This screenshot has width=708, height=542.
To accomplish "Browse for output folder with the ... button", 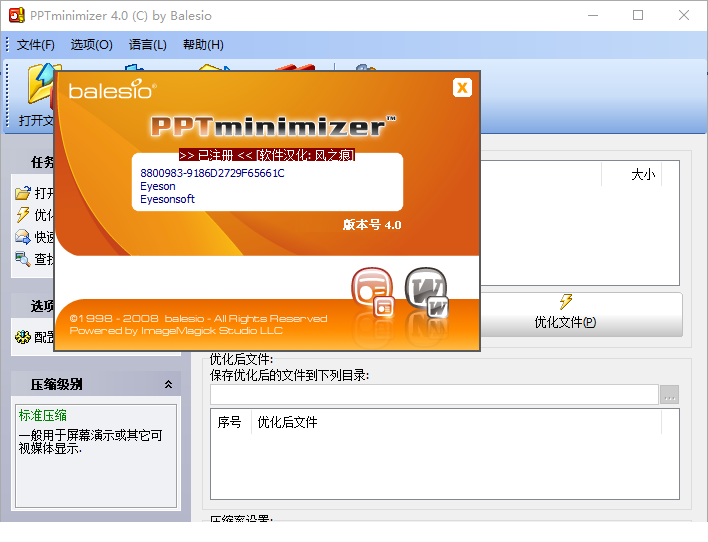I will tap(669, 395).
